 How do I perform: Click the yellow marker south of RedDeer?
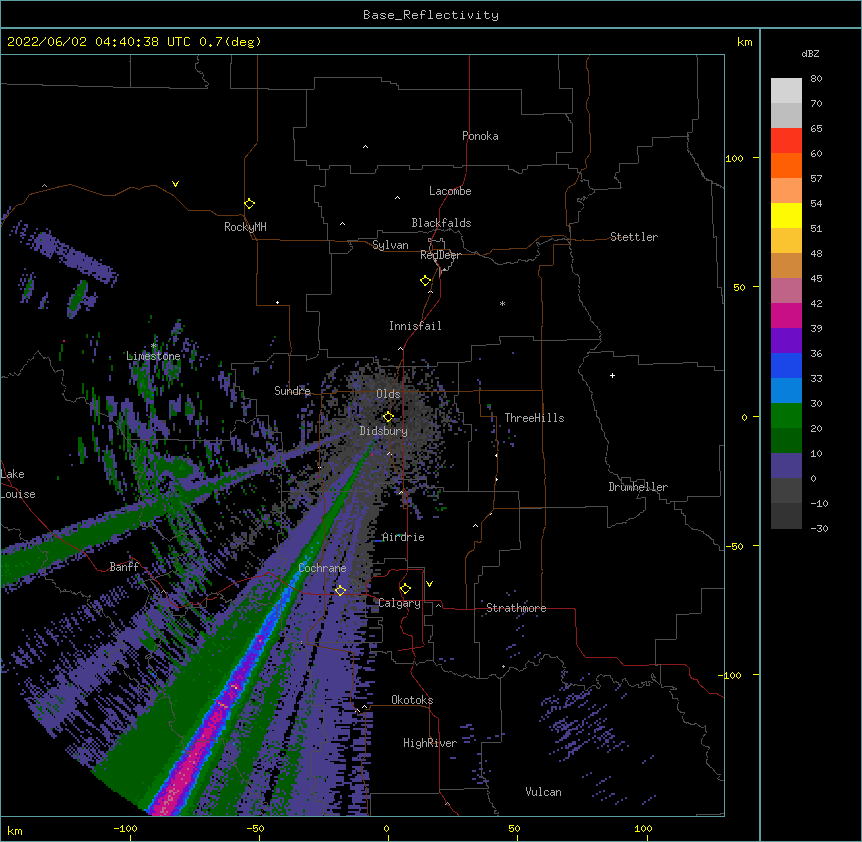click(426, 280)
